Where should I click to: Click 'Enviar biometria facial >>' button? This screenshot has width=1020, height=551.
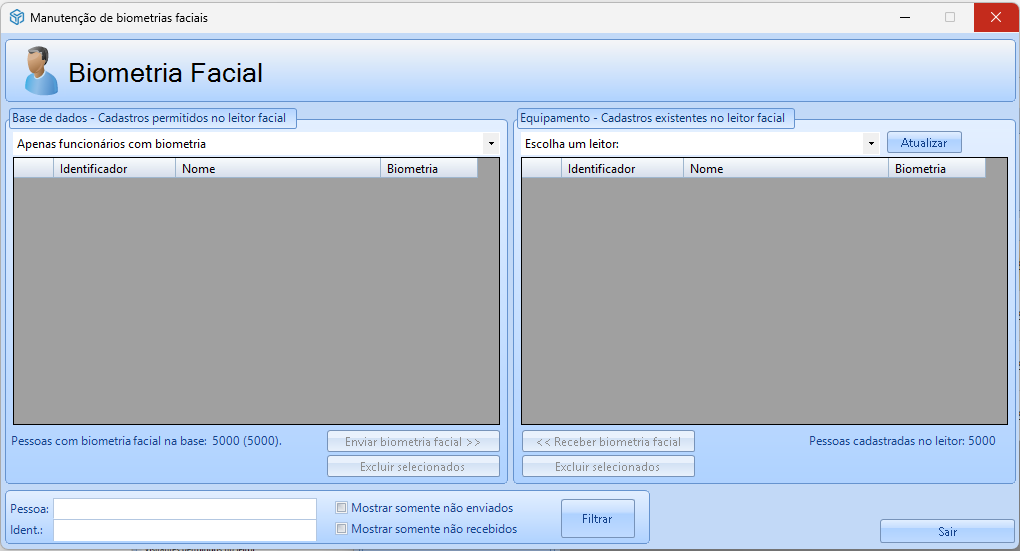[413, 442]
